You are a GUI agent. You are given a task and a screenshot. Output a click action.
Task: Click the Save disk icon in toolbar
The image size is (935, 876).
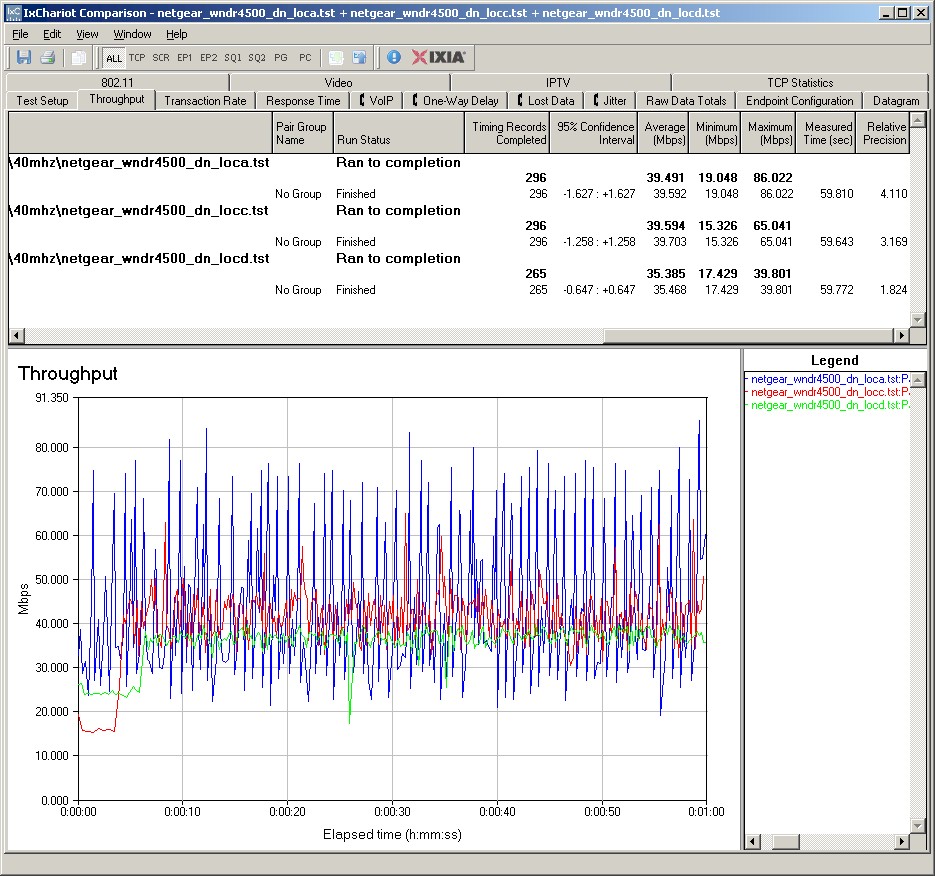(24, 57)
